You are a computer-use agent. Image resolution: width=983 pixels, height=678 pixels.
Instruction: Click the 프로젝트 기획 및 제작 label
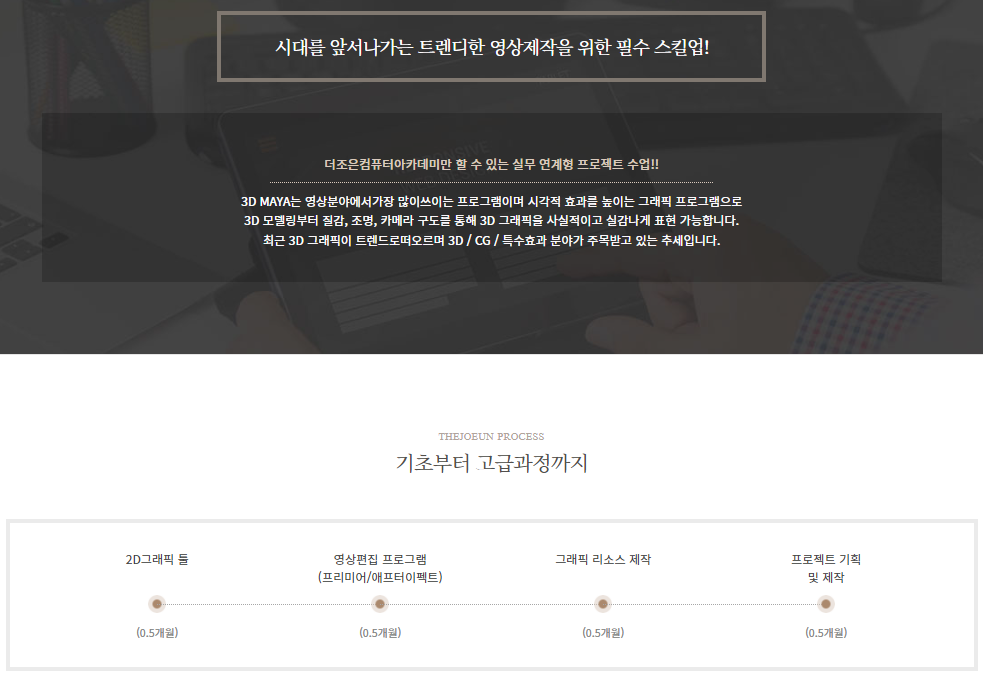(826, 568)
